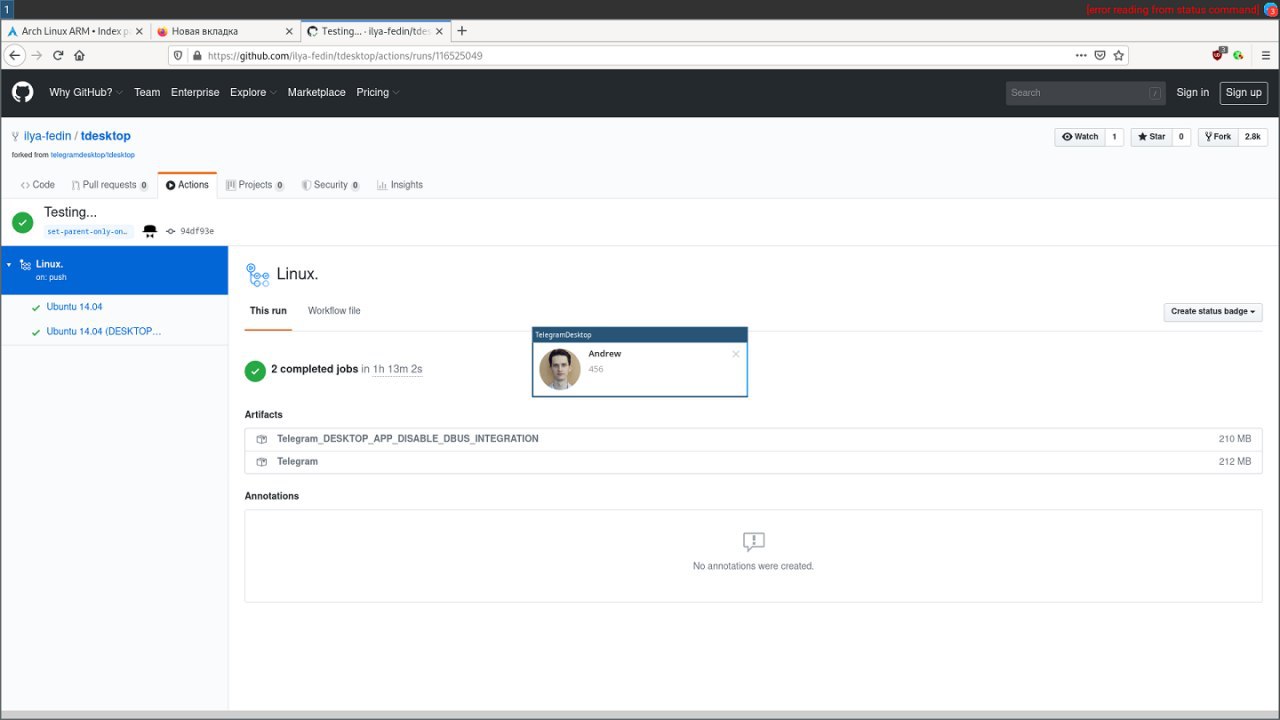
Task: Click the author avatar beside the branch label
Action: (150, 231)
